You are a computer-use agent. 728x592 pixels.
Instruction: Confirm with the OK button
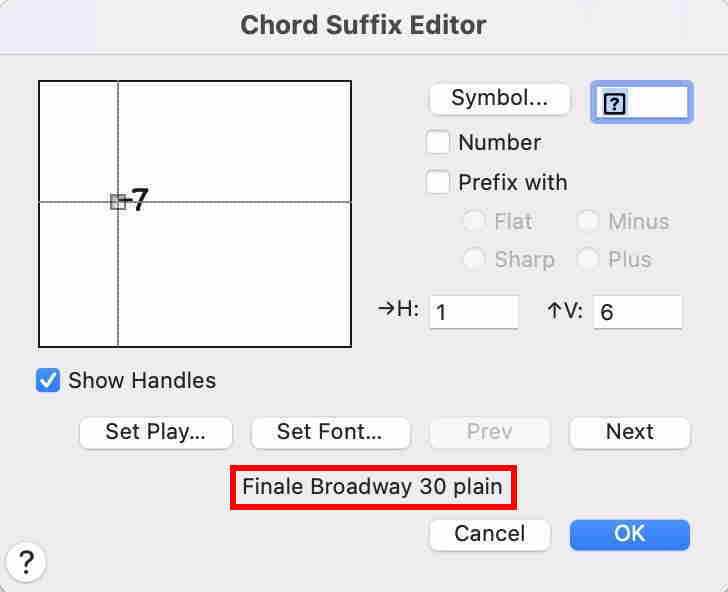[629, 534]
